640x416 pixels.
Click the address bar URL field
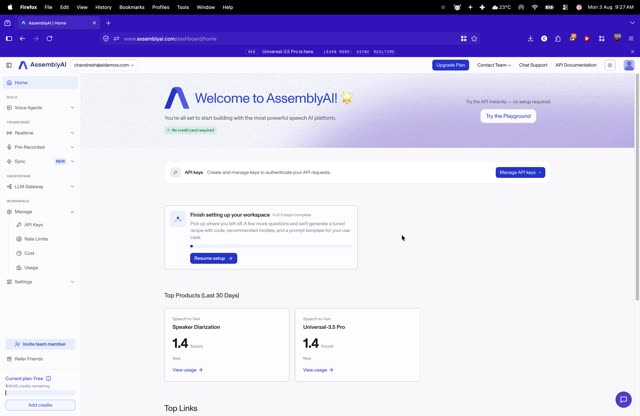286,39
